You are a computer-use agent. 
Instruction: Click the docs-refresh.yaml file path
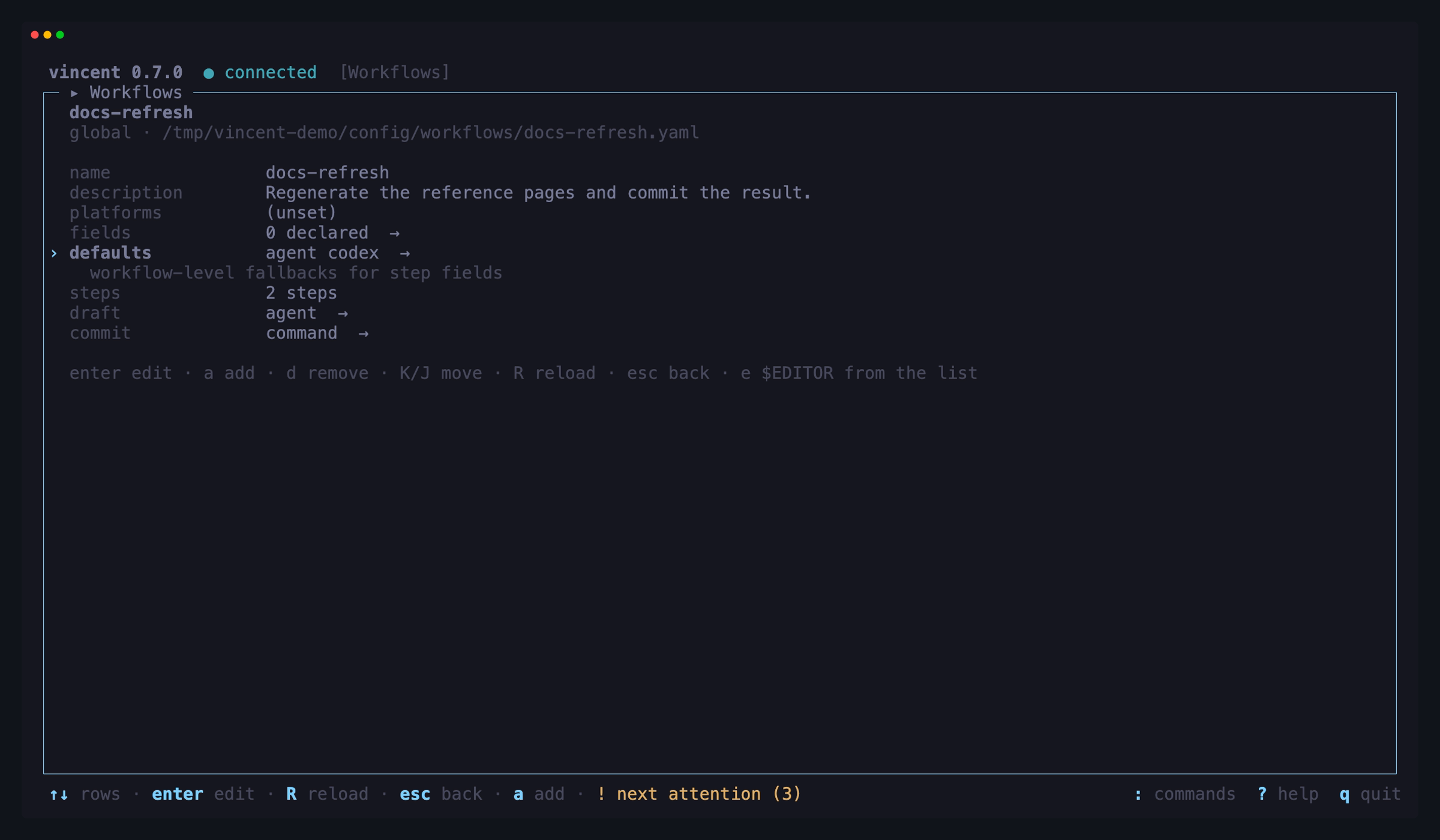click(x=430, y=133)
